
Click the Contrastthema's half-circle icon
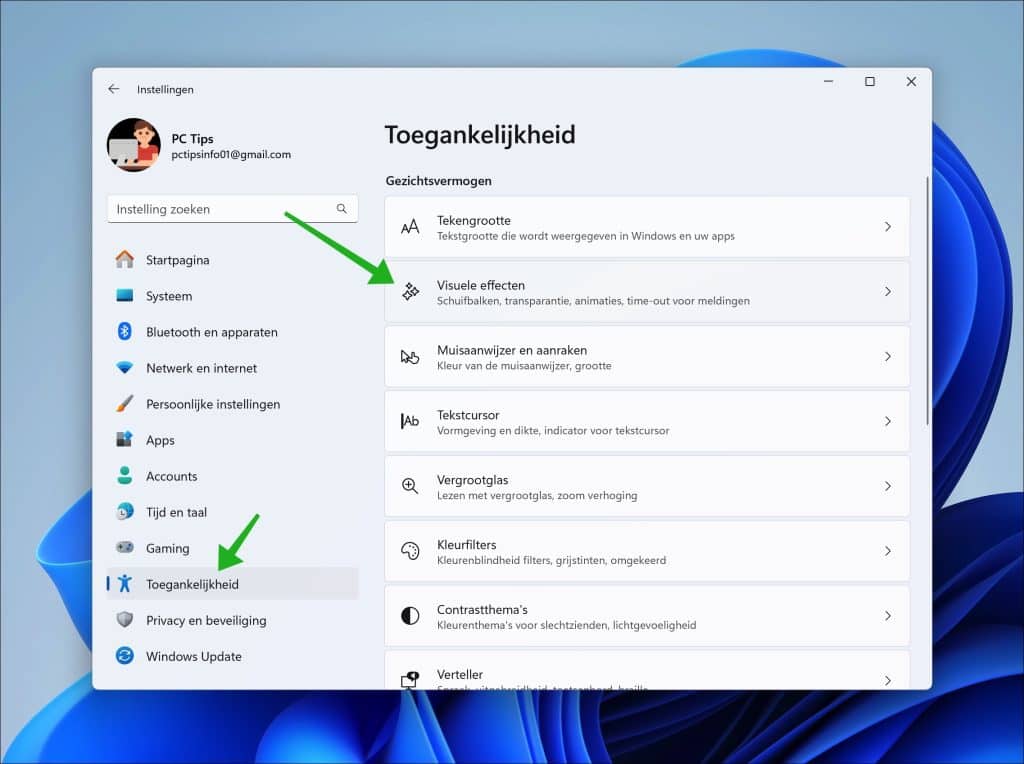[x=410, y=616]
